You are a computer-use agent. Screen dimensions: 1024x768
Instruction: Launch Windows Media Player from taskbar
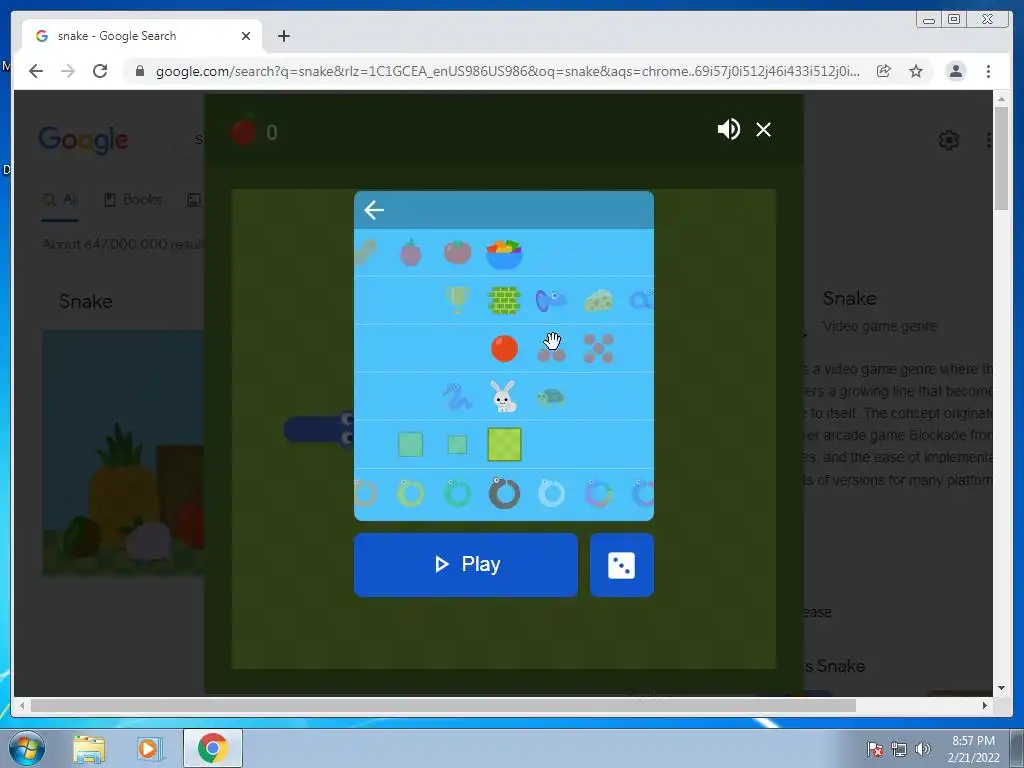click(x=149, y=748)
